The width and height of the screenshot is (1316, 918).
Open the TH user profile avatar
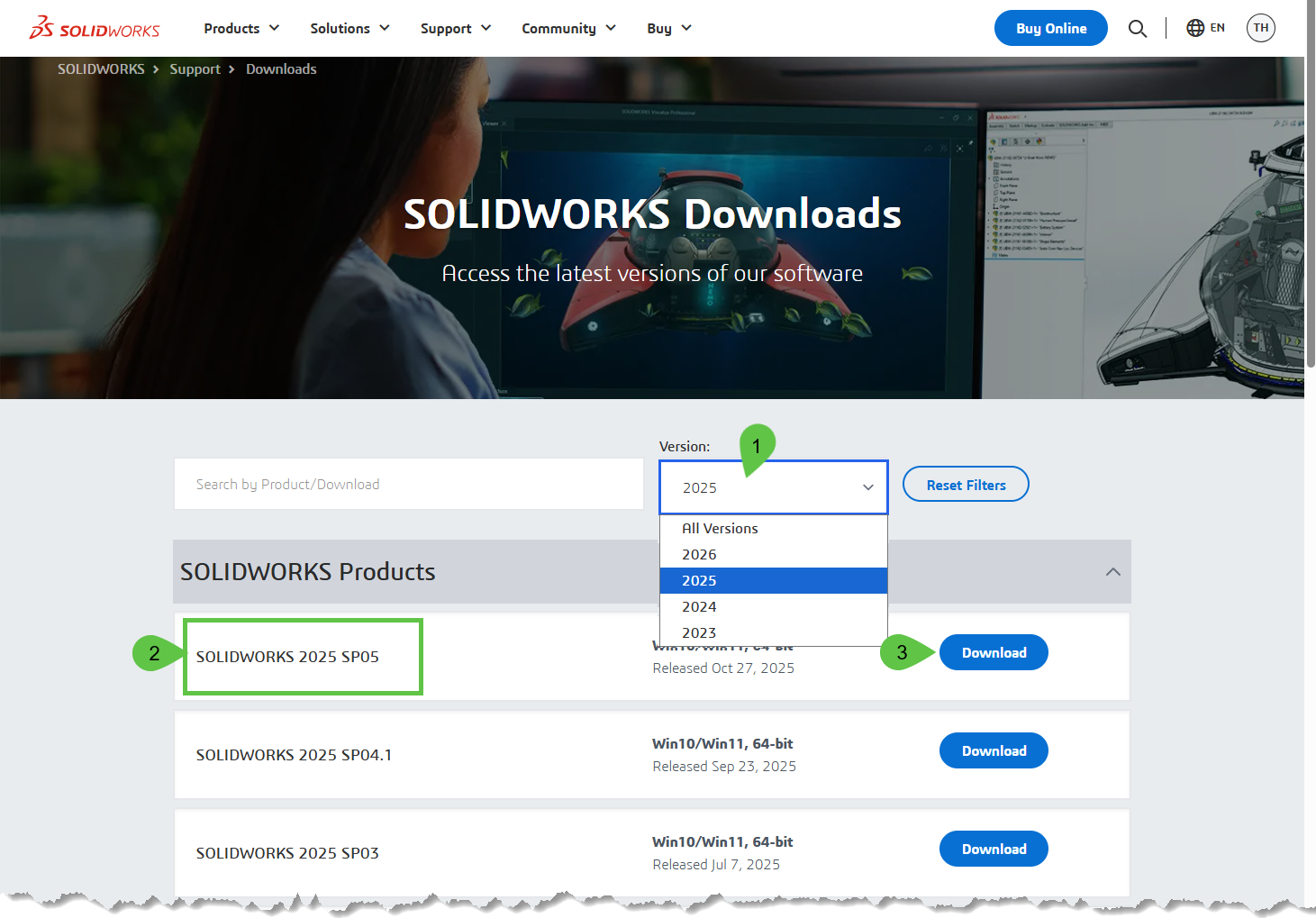tap(1260, 28)
